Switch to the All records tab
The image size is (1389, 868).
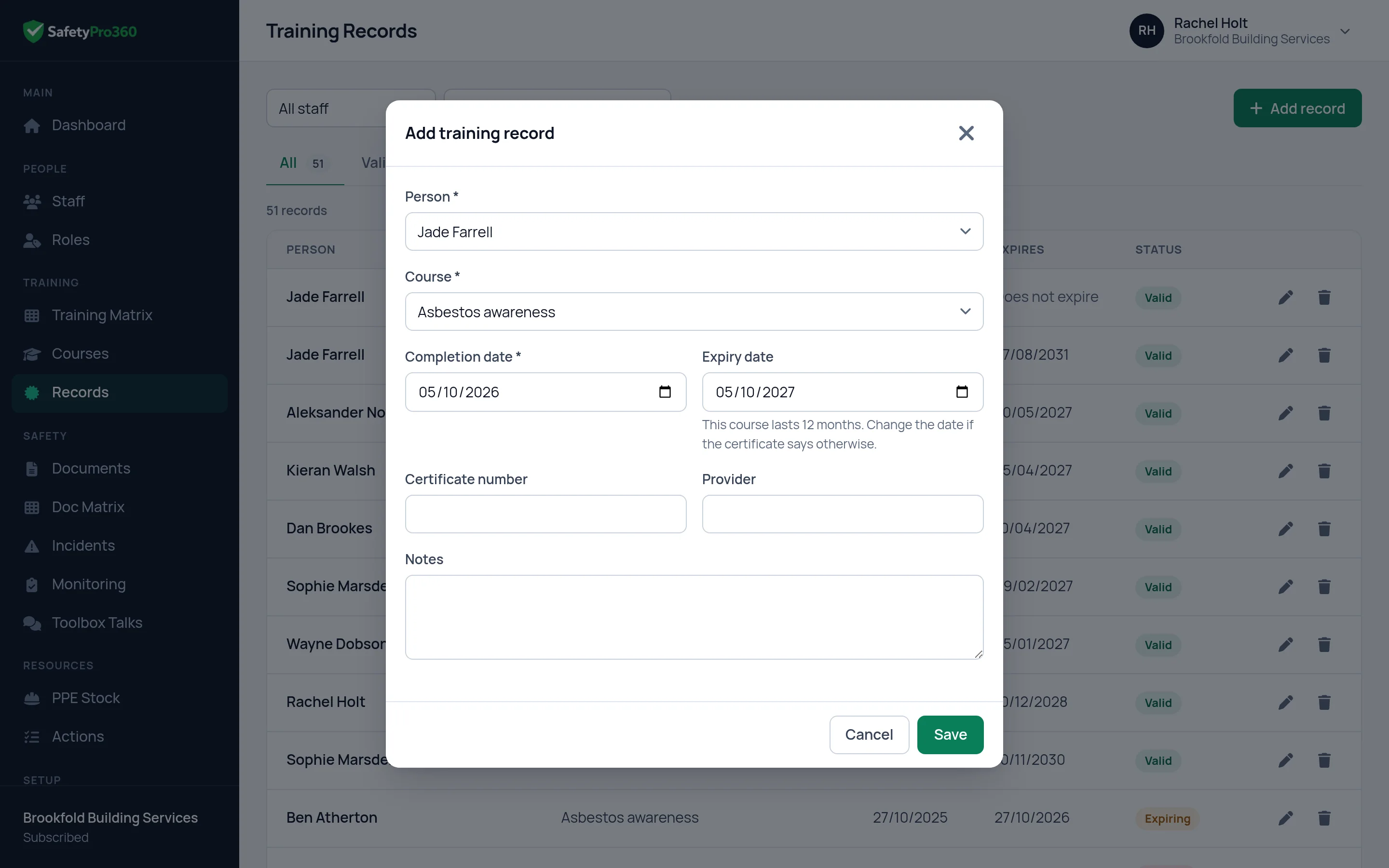coord(304,163)
